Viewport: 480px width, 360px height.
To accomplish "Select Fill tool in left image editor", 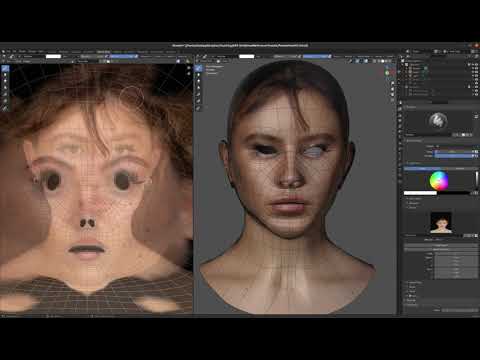I will pyautogui.click(x=5, y=94).
